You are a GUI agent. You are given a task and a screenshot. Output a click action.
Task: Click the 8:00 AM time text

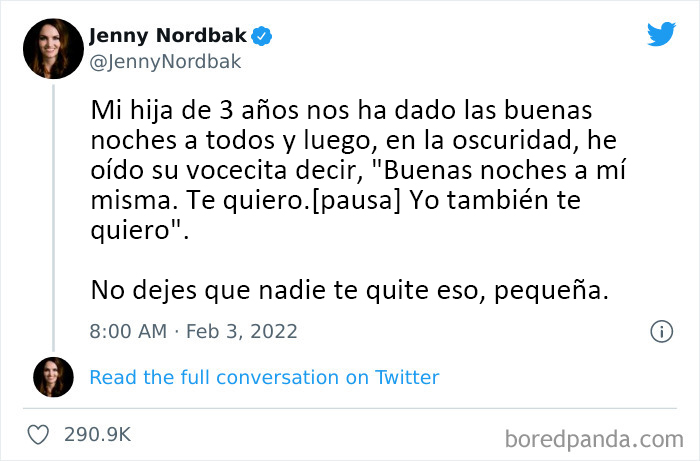(125, 330)
